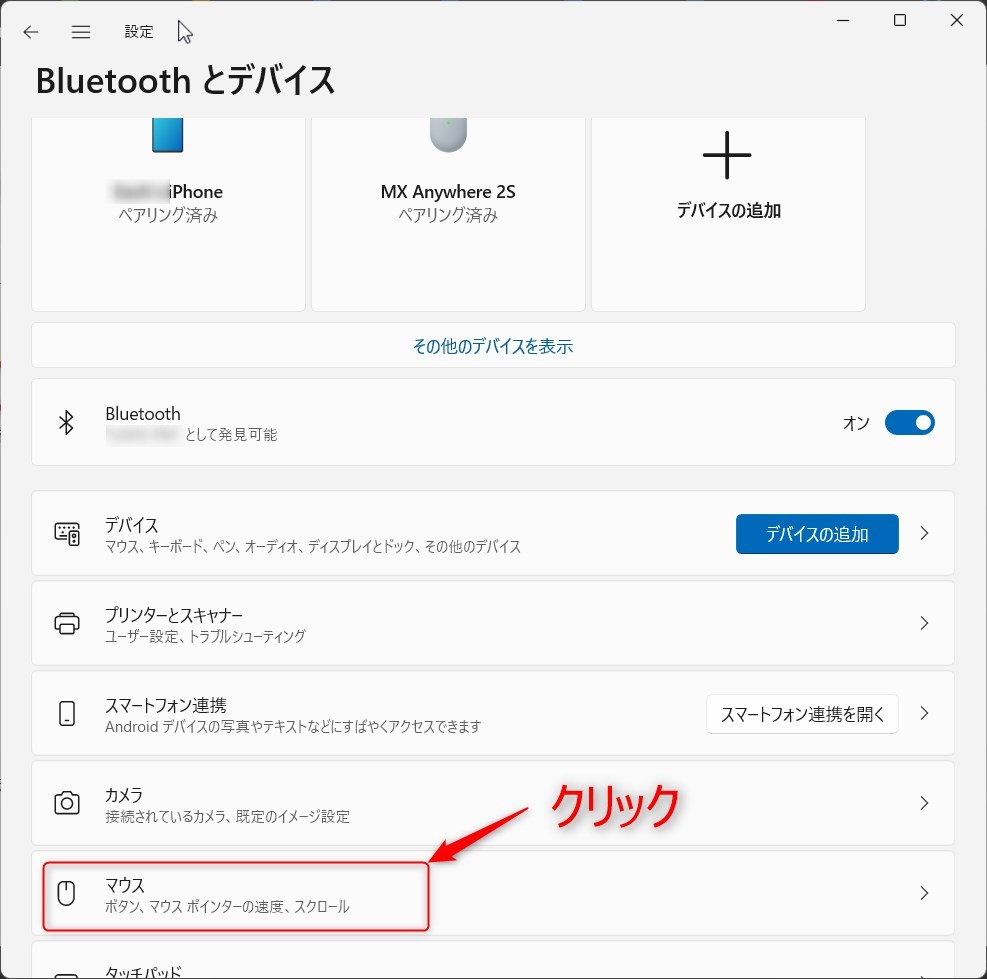Click the Devices keyboard icon

(x=67, y=534)
